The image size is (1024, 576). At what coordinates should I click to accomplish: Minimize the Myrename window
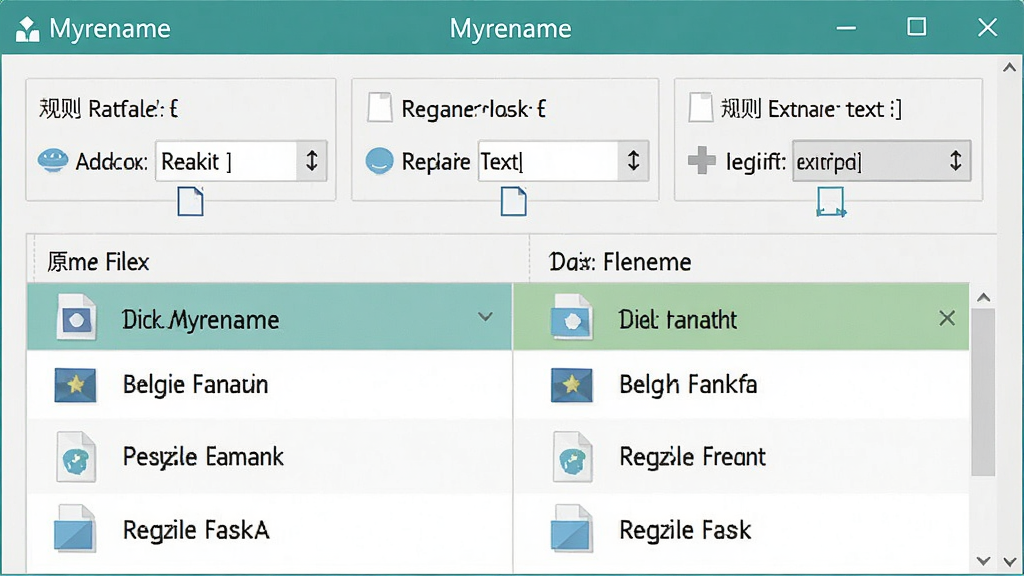coord(846,28)
